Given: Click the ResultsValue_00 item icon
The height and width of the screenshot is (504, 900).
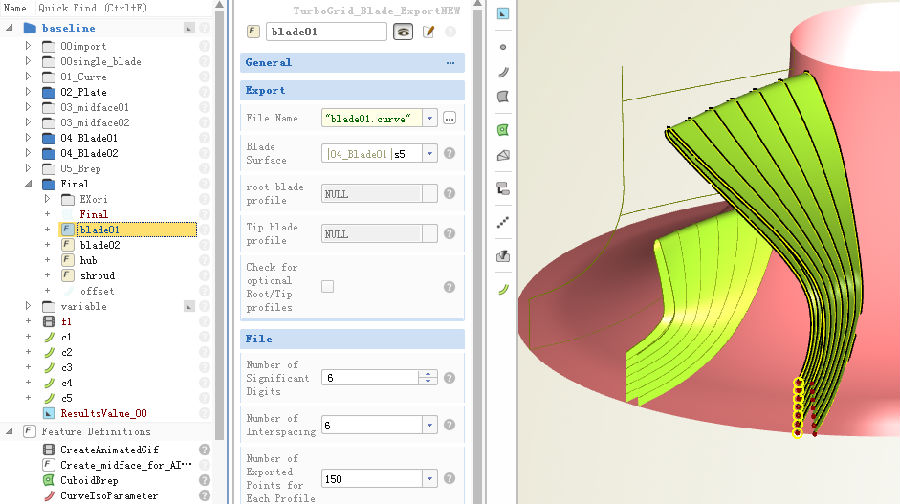Looking at the screenshot, I should click(49, 413).
